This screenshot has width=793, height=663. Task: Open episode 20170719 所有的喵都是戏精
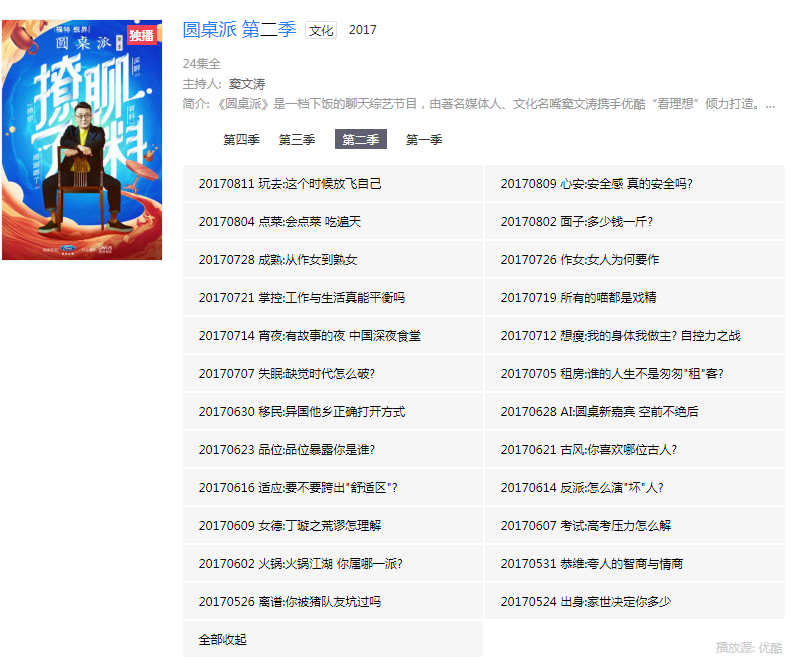click(635, 297)
